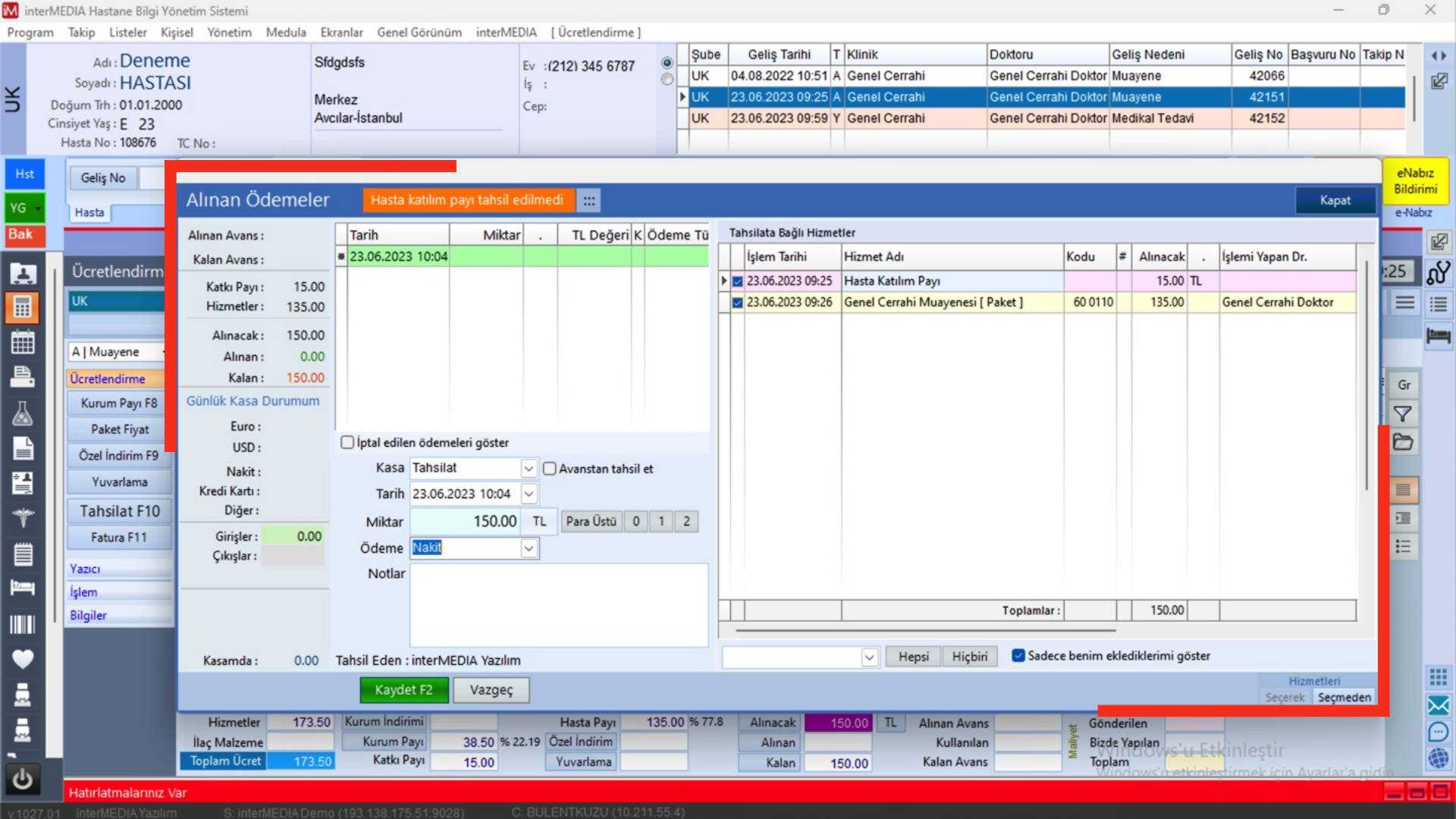1456x819 pixels.
Task: Click the barcode icon in sidebar
Action: [x=22, y=624]
